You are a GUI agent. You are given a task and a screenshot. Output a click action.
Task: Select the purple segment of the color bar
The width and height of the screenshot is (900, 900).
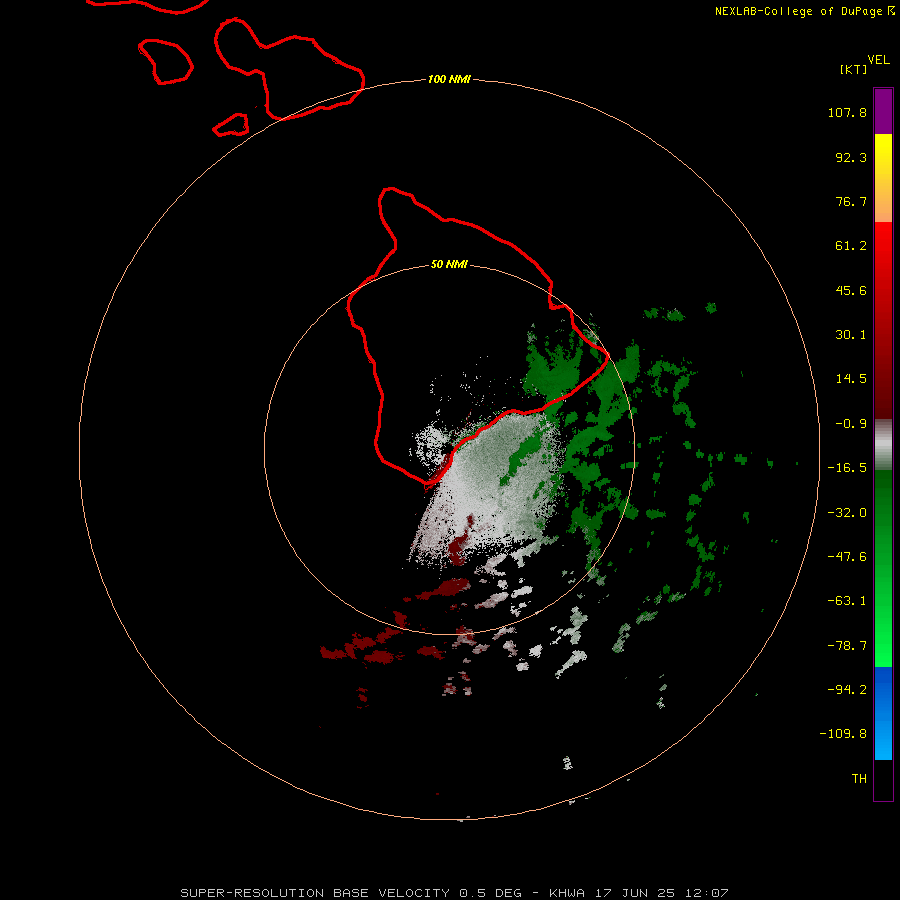(x=883, y=111)
